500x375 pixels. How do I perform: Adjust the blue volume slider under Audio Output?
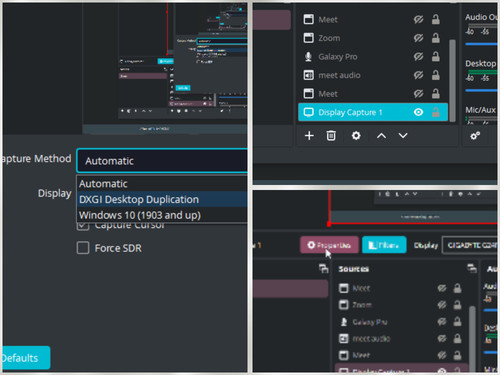tap(481, 44)
